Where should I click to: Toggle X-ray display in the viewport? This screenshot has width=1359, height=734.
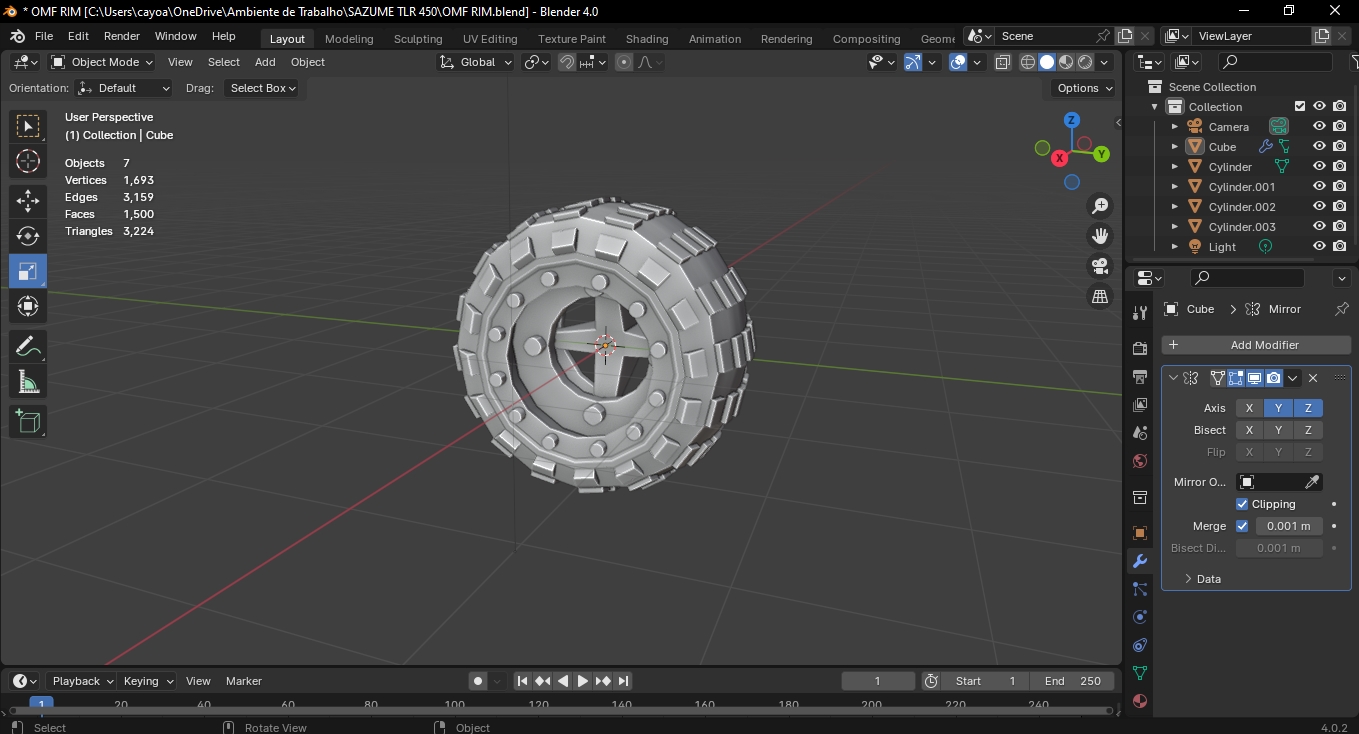click(1003, 62)
